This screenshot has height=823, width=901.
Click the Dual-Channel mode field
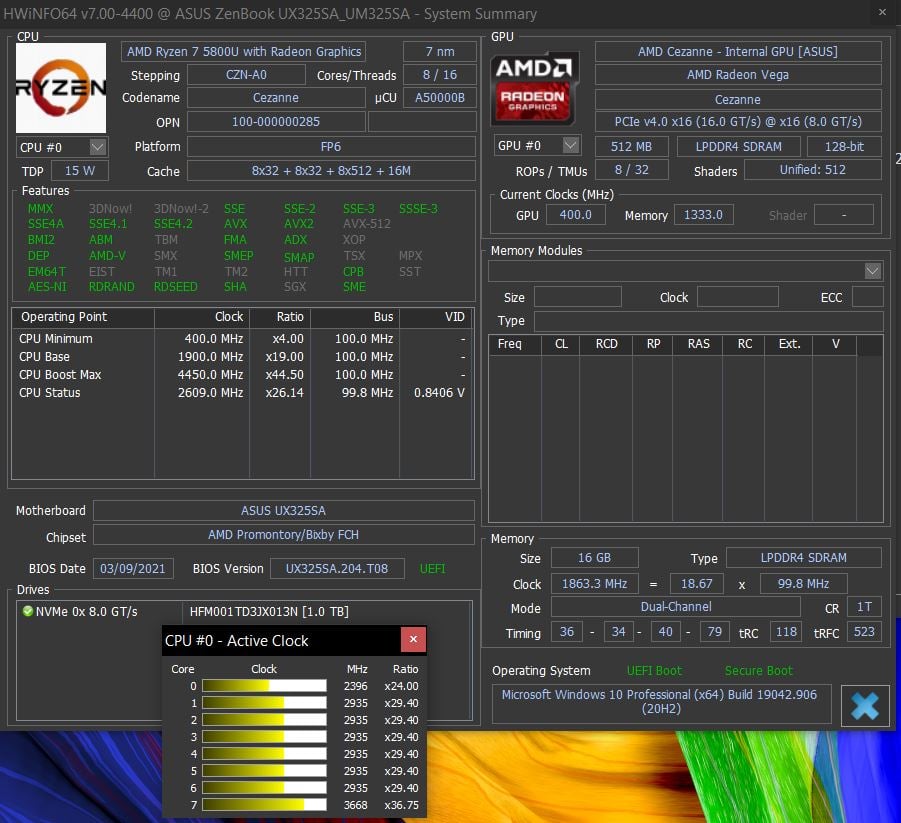click(676, 606)
